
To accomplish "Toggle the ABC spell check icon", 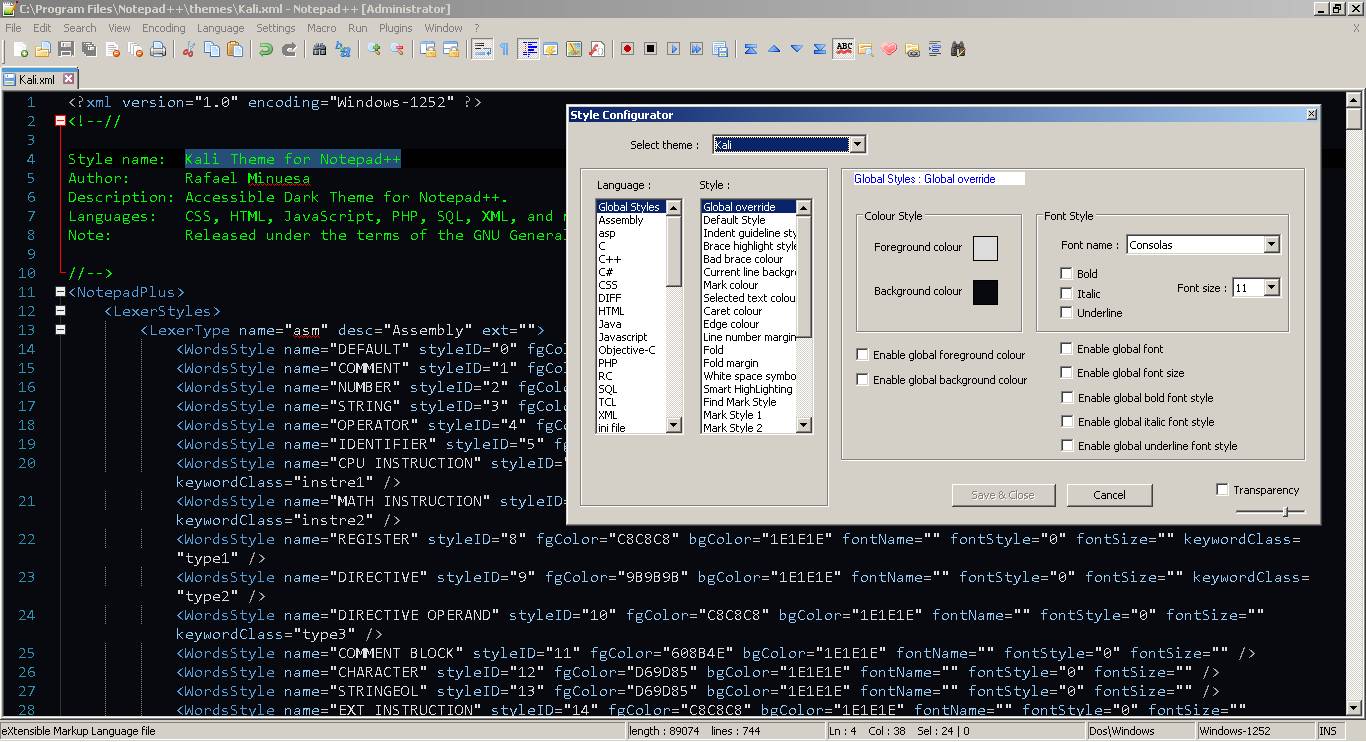I will pyautogui.click(x=843, y=49).
